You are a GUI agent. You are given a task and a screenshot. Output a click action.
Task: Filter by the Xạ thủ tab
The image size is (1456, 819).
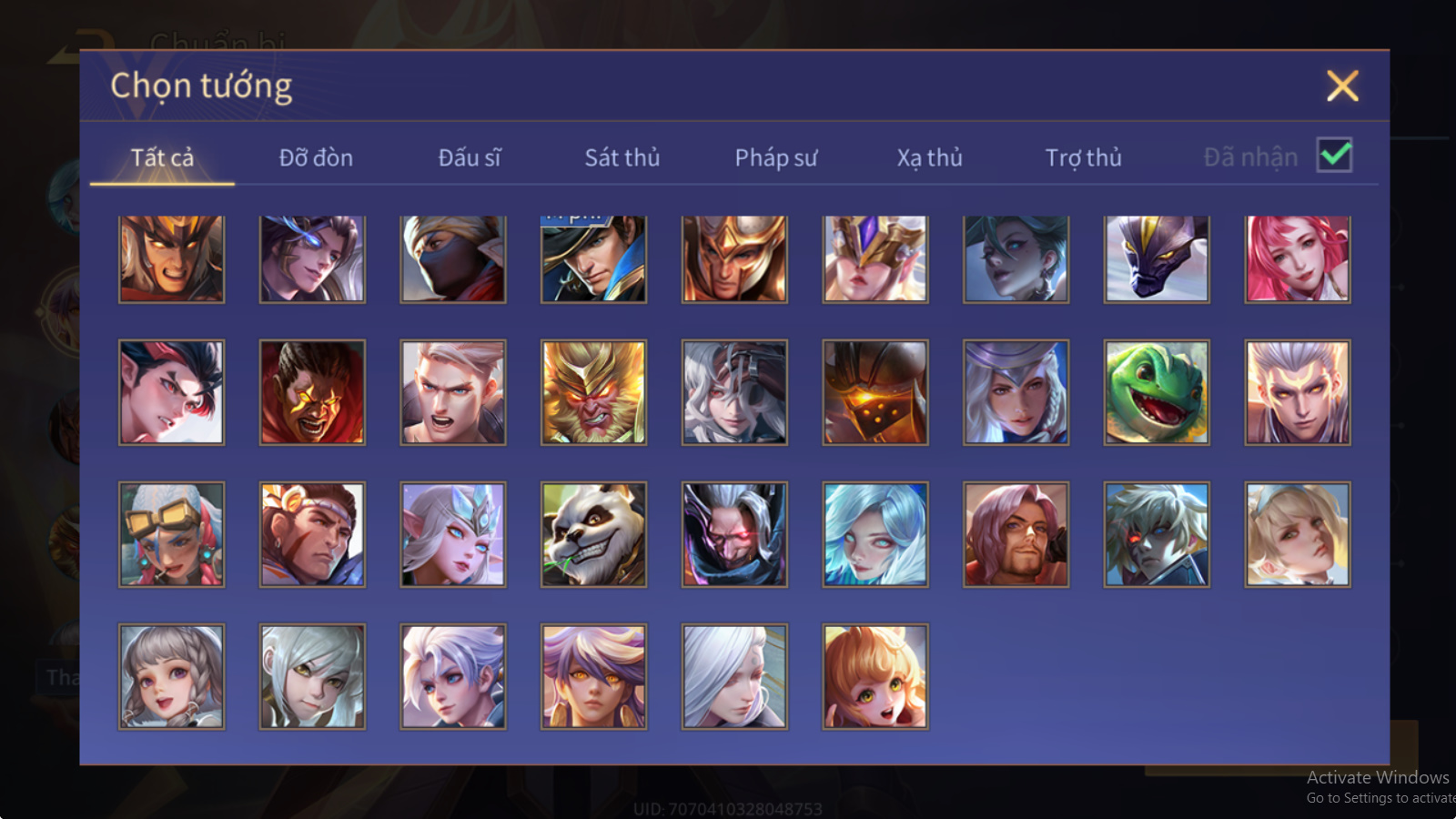929,157
